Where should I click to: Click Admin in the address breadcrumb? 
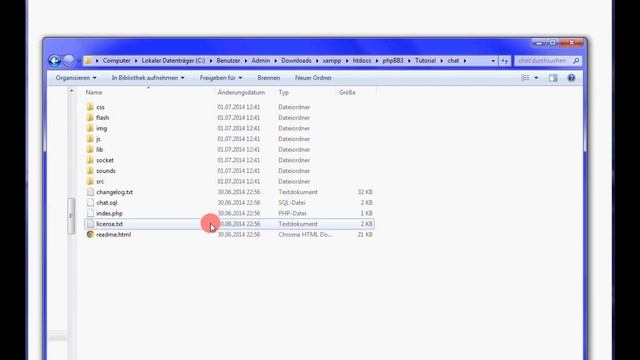pos(260,61)
